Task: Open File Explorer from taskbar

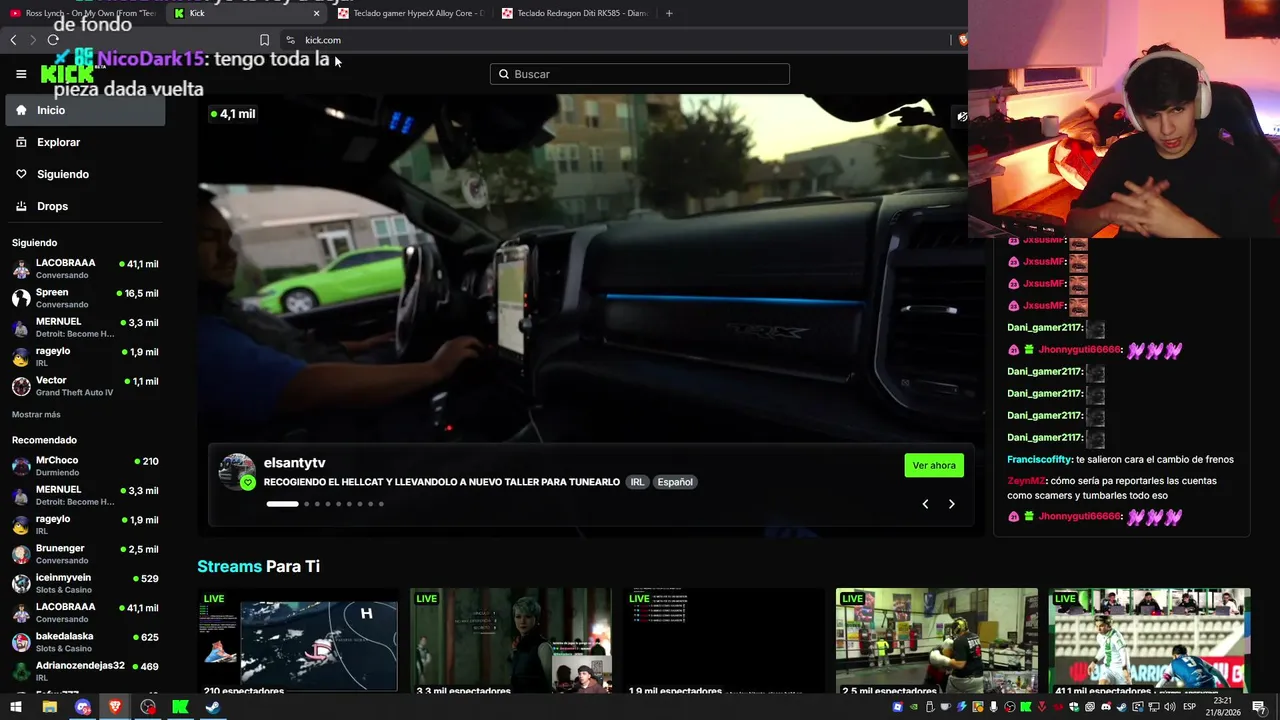Action: tap(49, 707)
